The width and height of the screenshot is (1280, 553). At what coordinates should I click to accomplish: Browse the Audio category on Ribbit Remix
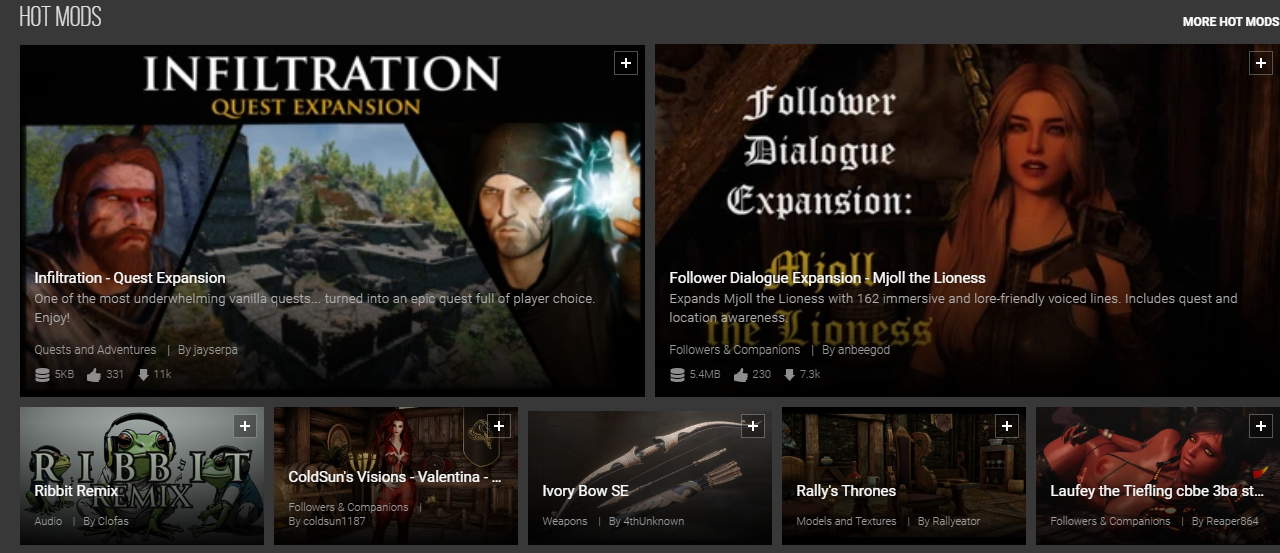(x=48, y=521)
